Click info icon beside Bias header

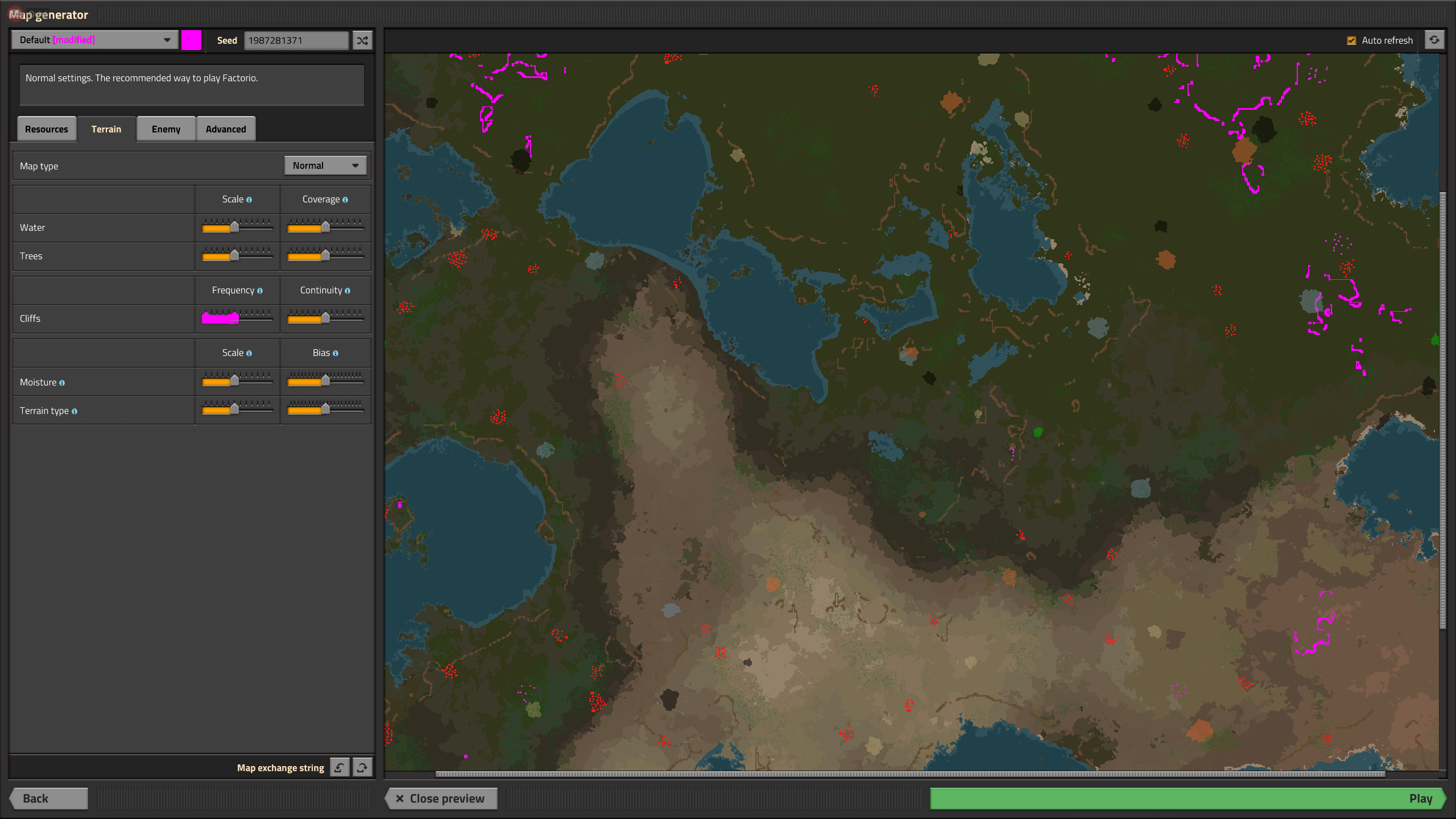336,353
